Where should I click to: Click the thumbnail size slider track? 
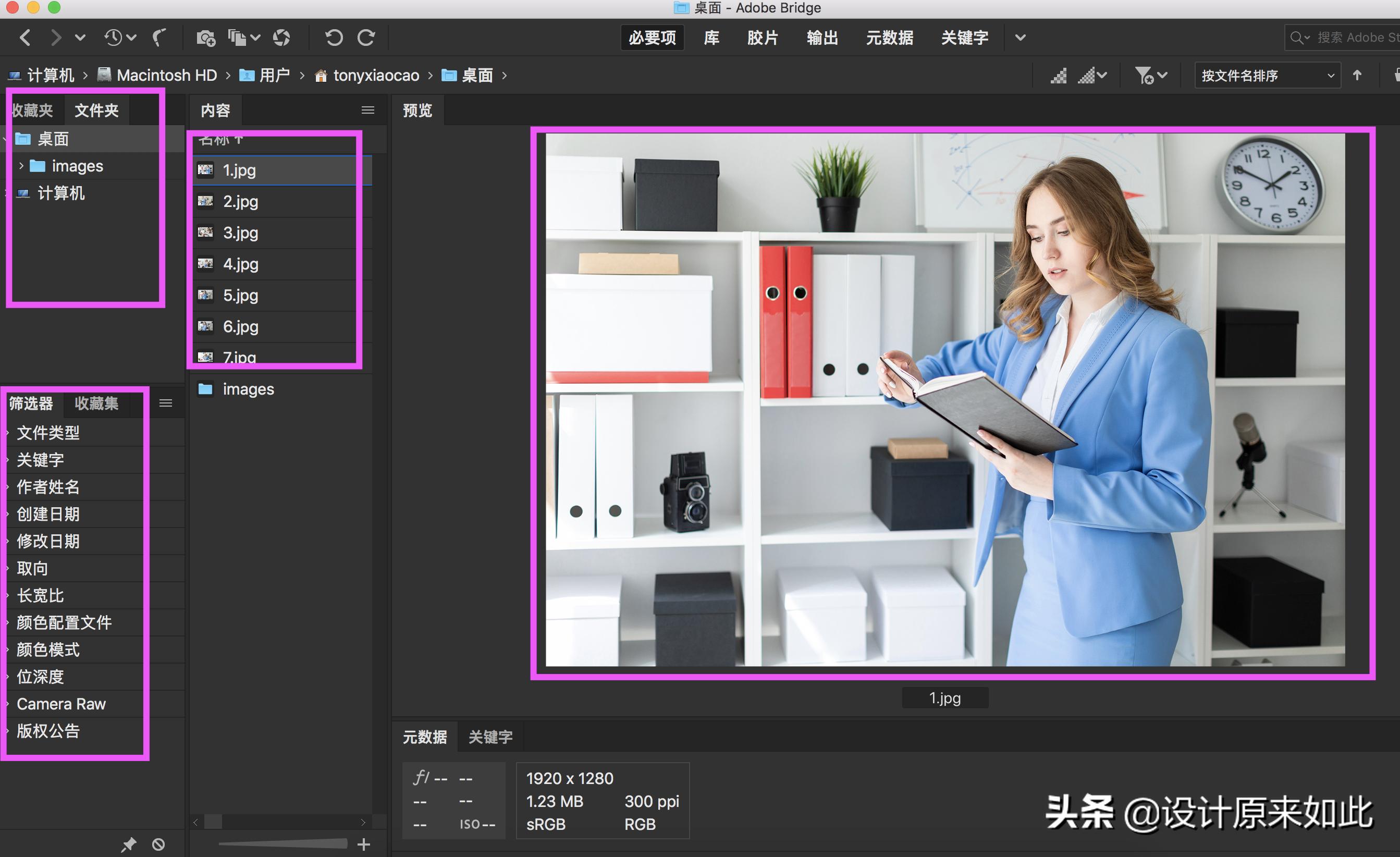(283, 844)
